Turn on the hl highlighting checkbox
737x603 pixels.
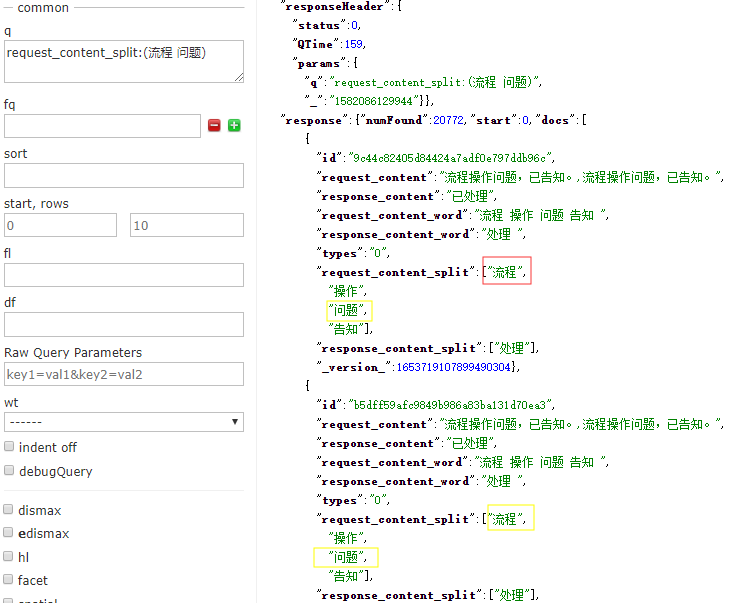(8, 556)
